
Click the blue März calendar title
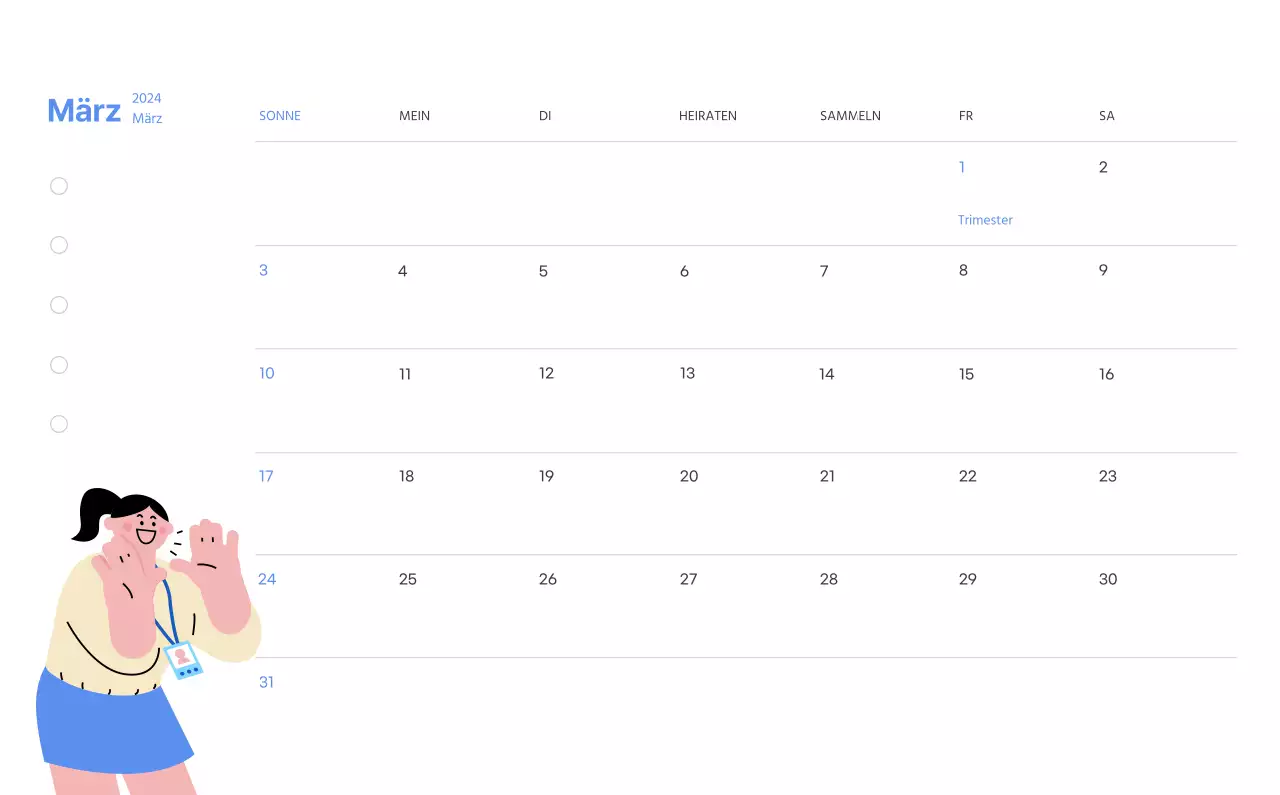(84, 110)
